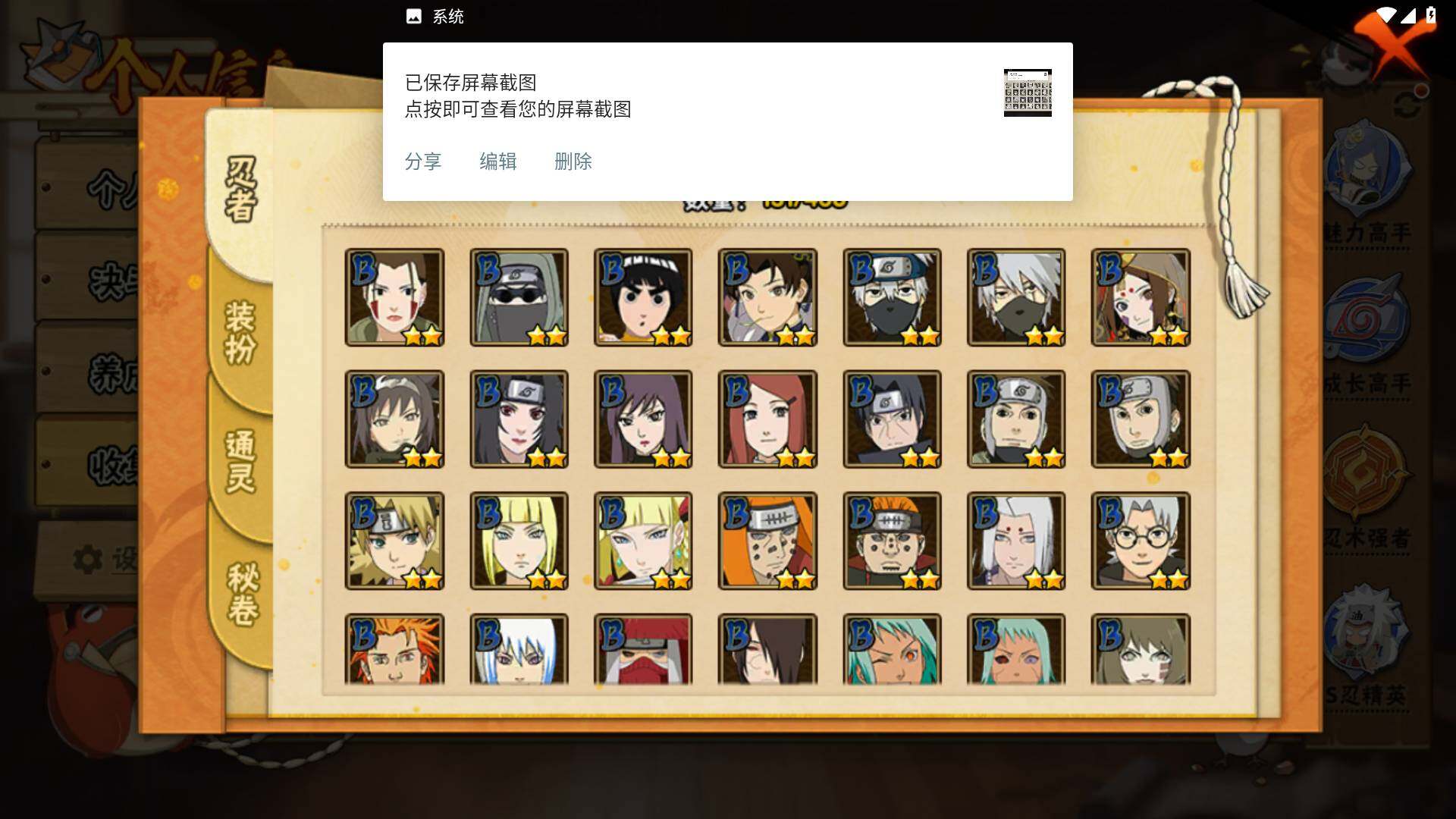
Task: Select the teal-haired winking ninja portrait
Action: pos(892,649)
